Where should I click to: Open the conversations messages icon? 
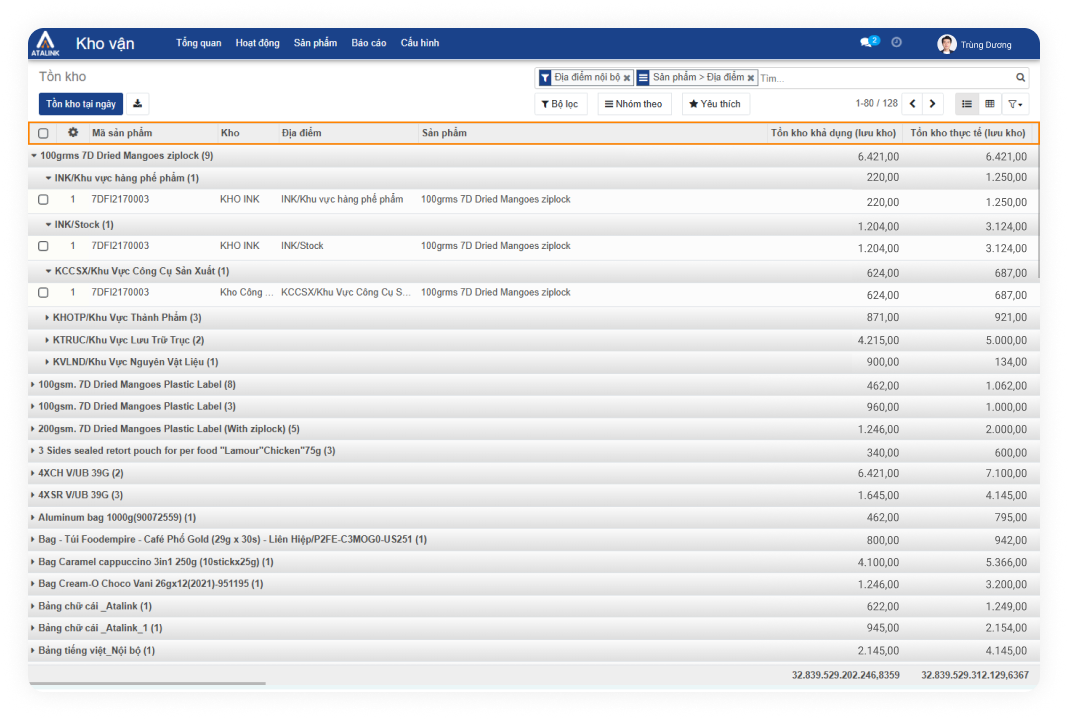tap(867, 43)
